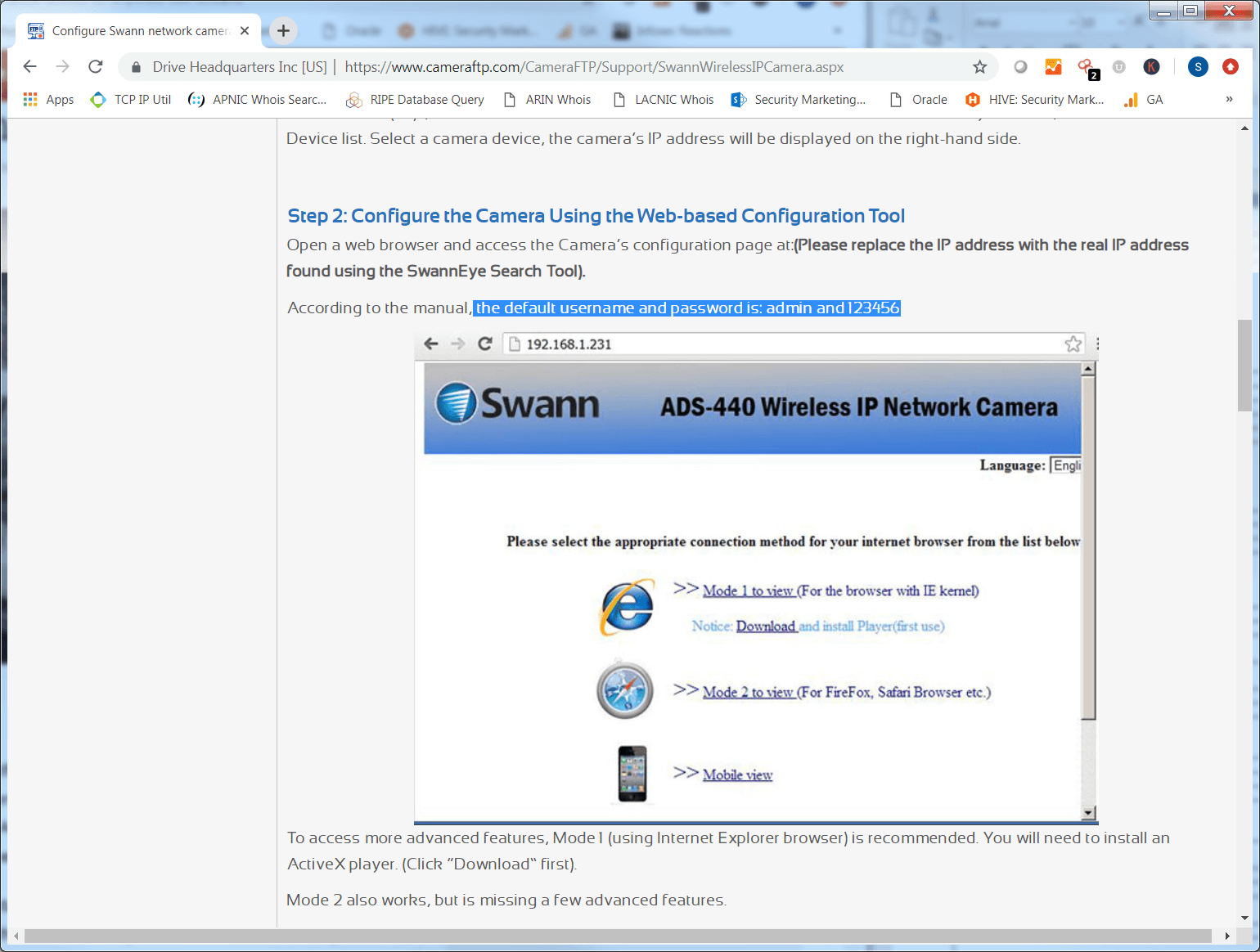Close the Configure Swann network camera tab
This screenshot has height=952, width=1260.
coord(245,31)
